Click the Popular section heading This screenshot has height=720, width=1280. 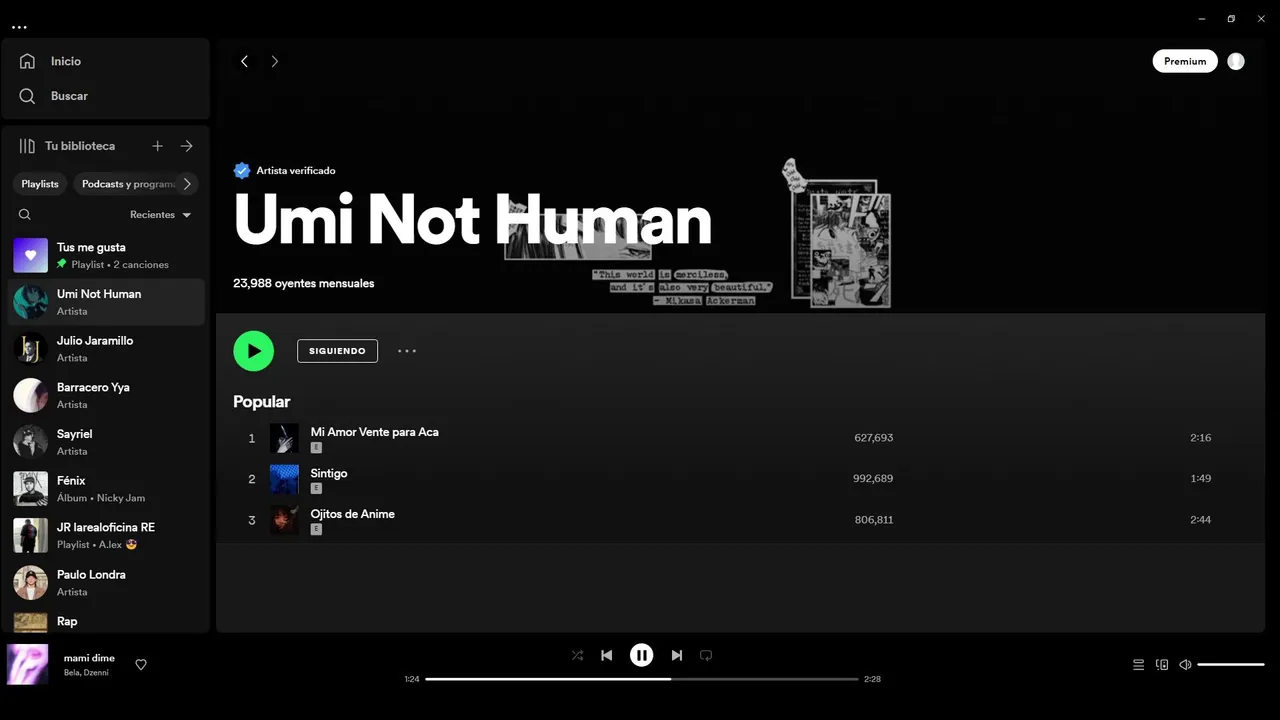(x=261, y=402)
